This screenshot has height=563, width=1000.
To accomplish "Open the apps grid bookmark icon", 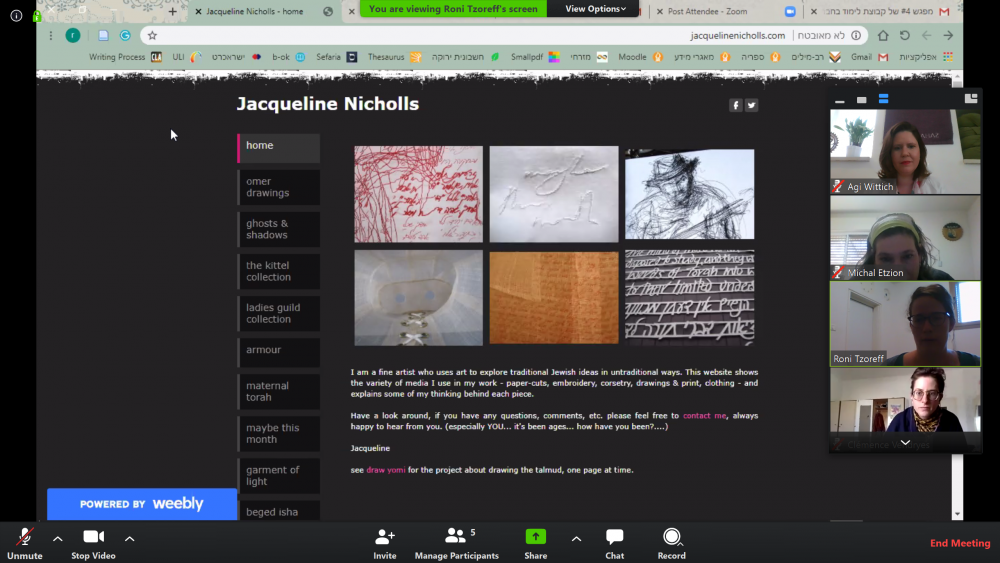I will click(948, 57).
